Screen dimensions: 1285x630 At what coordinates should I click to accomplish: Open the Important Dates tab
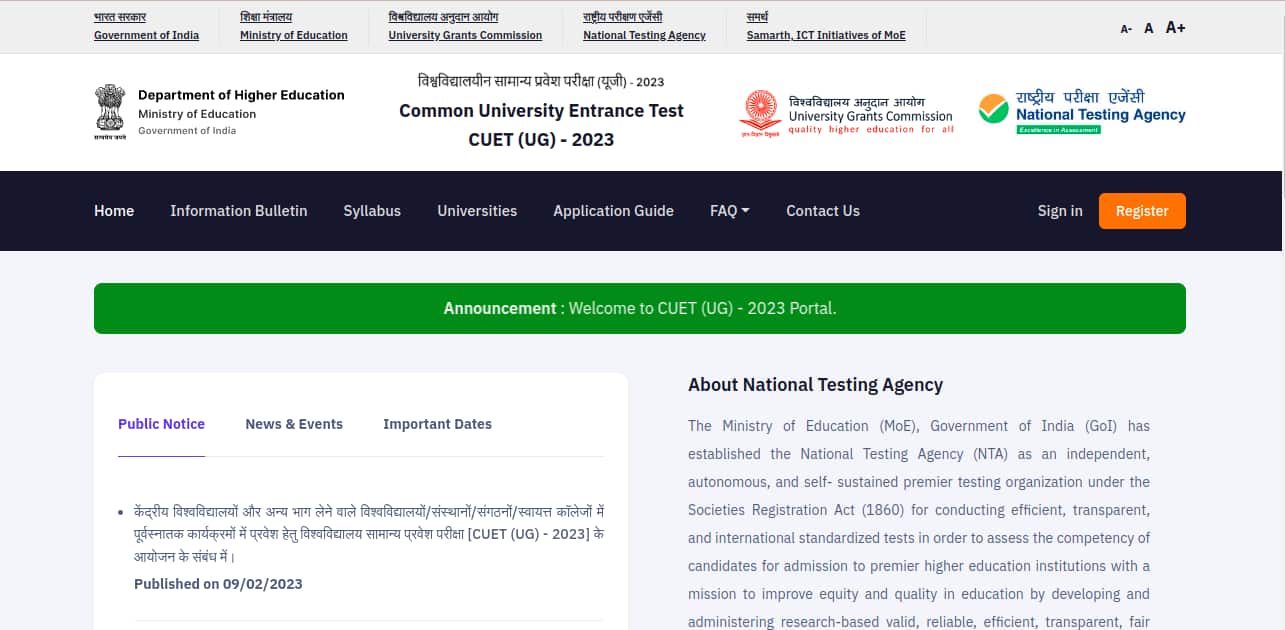coord(437,424)
